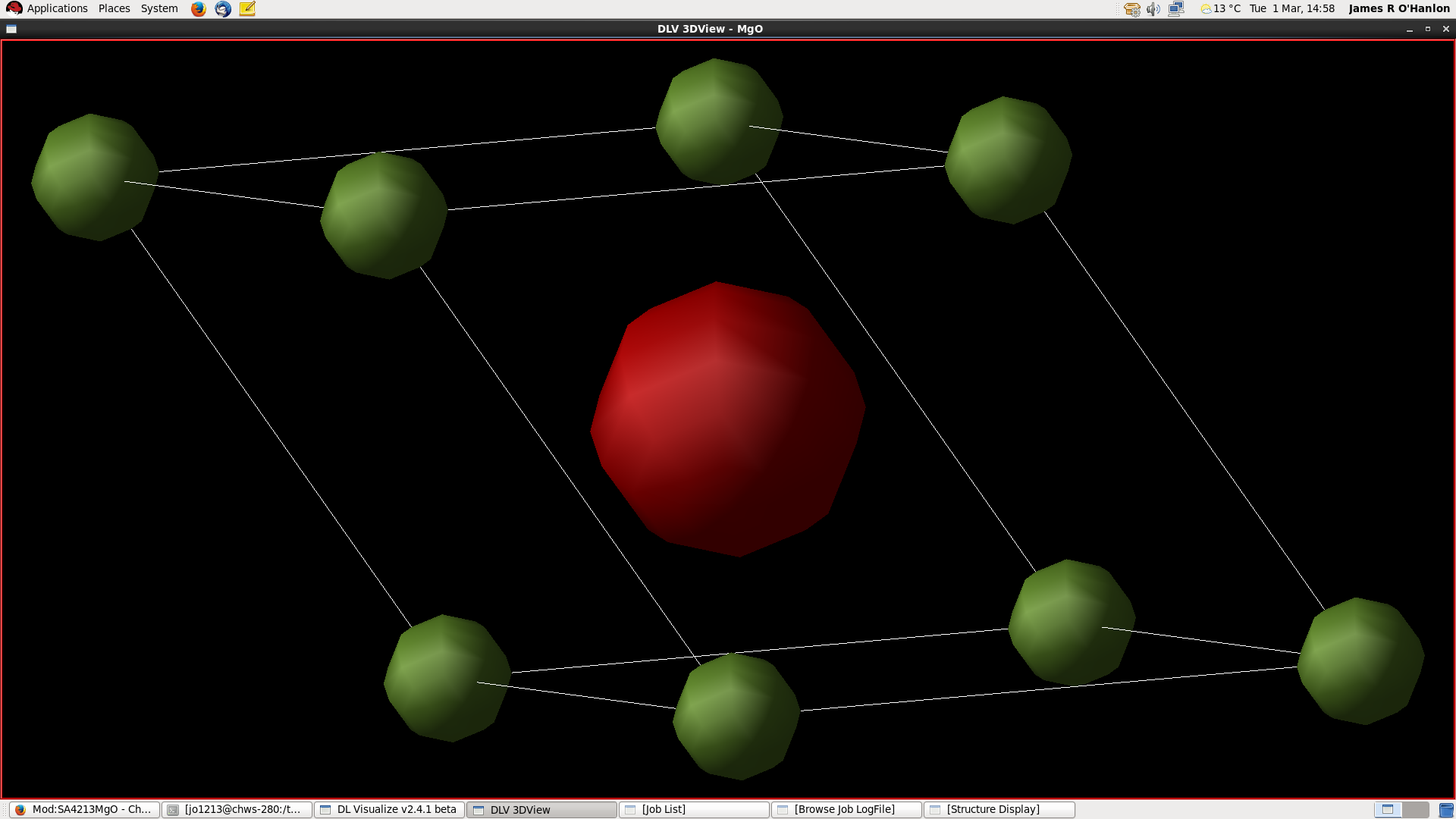Switch to second workspace in pager
Image resolution: width=1456 pixels, height=819 pixels.
[x=1415, y=809]
